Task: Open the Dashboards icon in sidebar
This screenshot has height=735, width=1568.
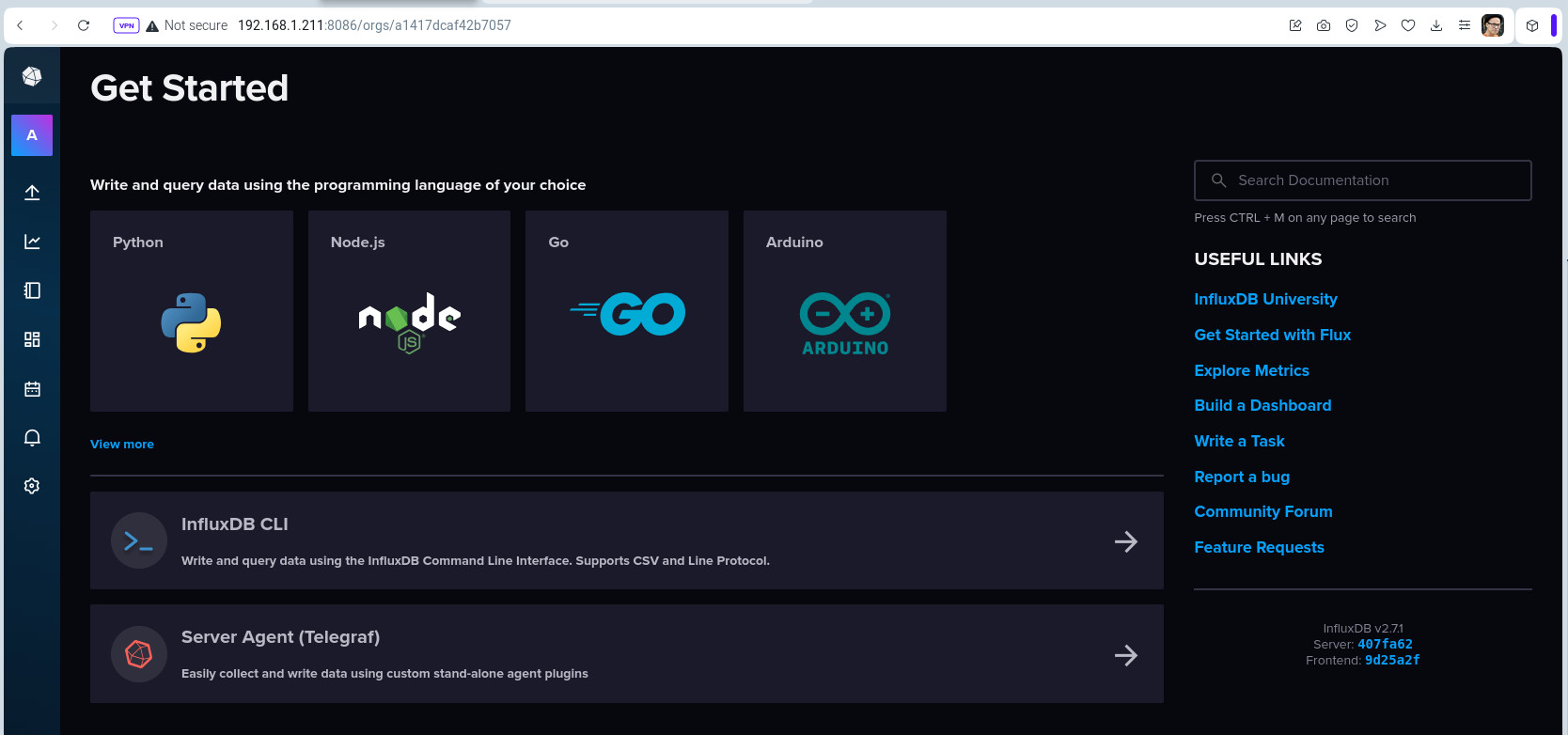Action: tap(32, 339)
